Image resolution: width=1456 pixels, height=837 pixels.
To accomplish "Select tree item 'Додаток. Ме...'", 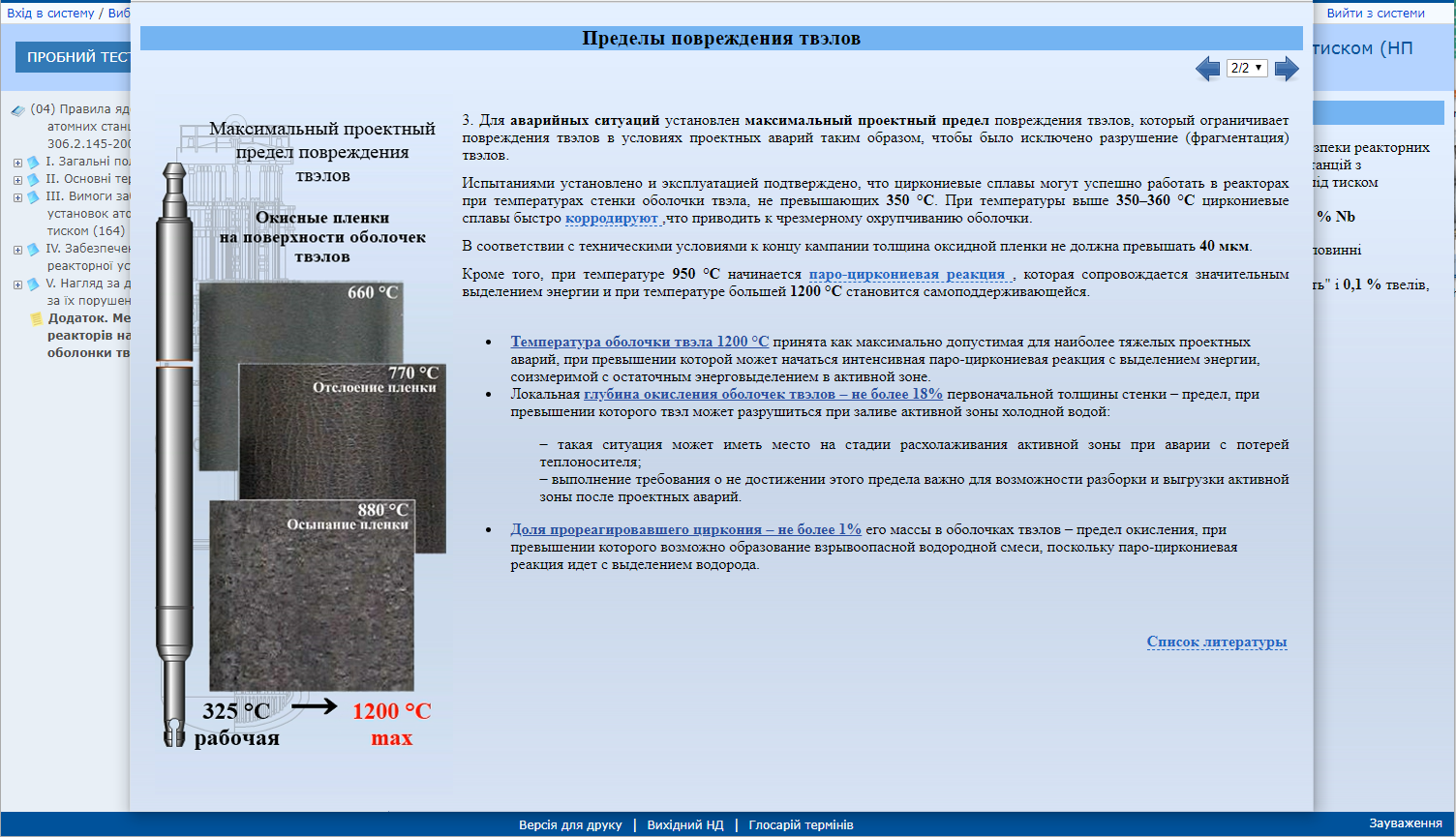I will coord(88,336).
